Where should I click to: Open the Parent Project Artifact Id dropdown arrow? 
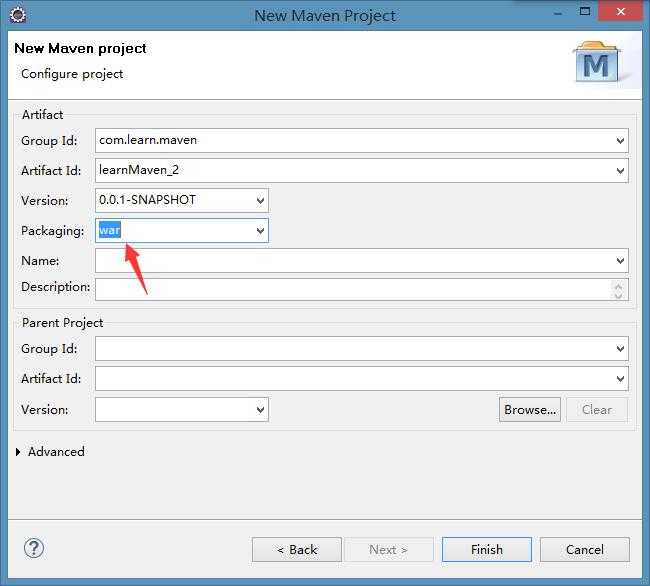620,379
